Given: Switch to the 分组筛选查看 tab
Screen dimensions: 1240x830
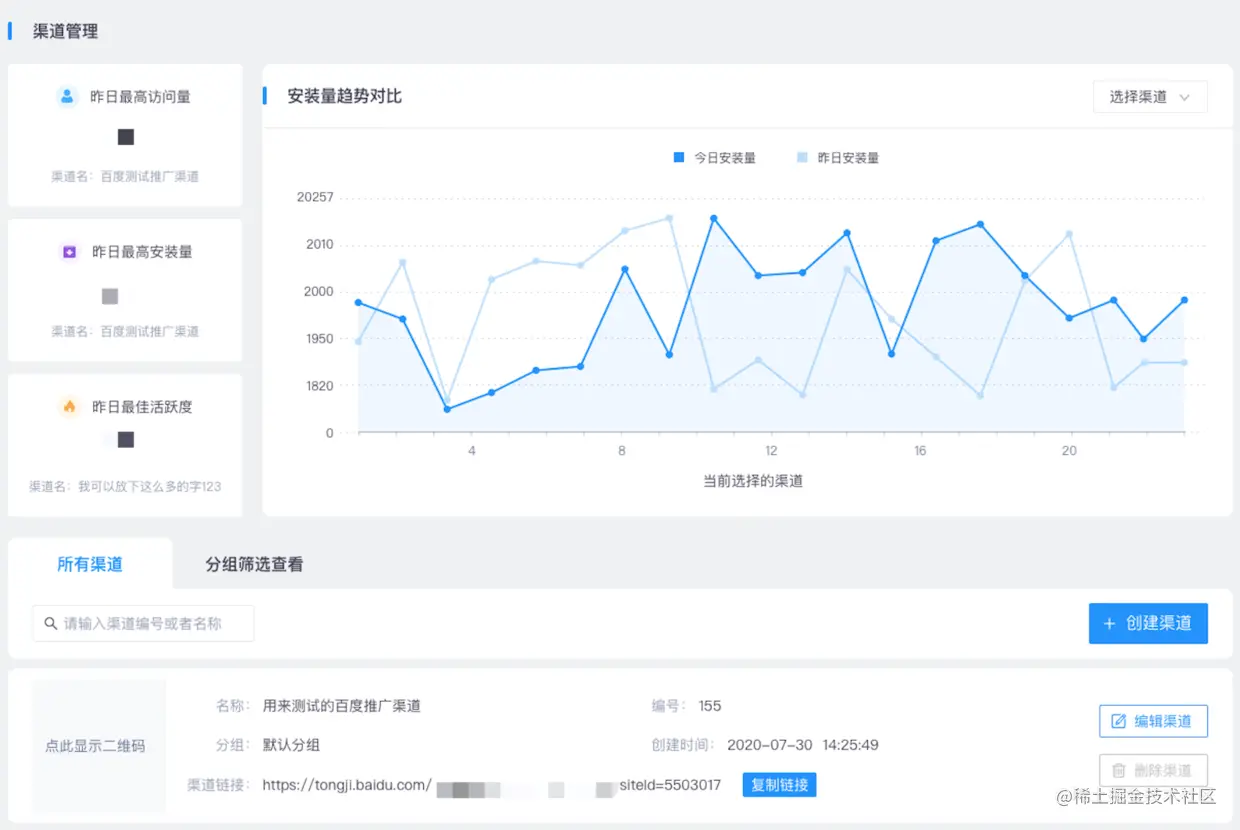Looking at the screenshot, I should (x=254, y=564).
